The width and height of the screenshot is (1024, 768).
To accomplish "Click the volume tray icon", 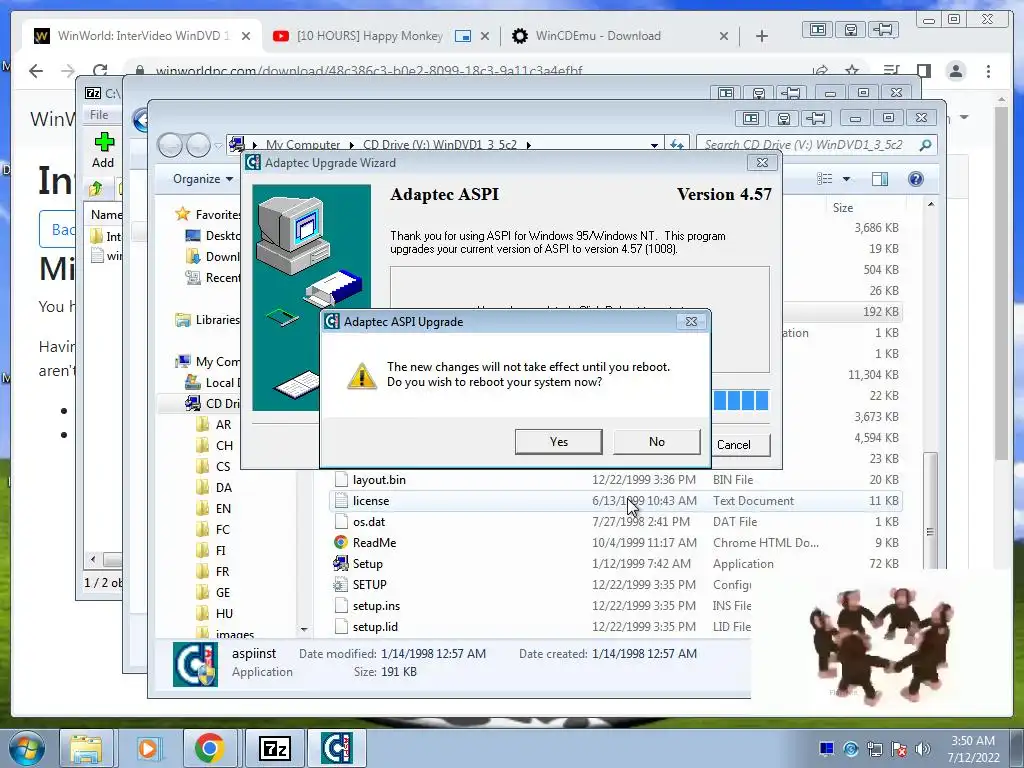I will (922, 750).
